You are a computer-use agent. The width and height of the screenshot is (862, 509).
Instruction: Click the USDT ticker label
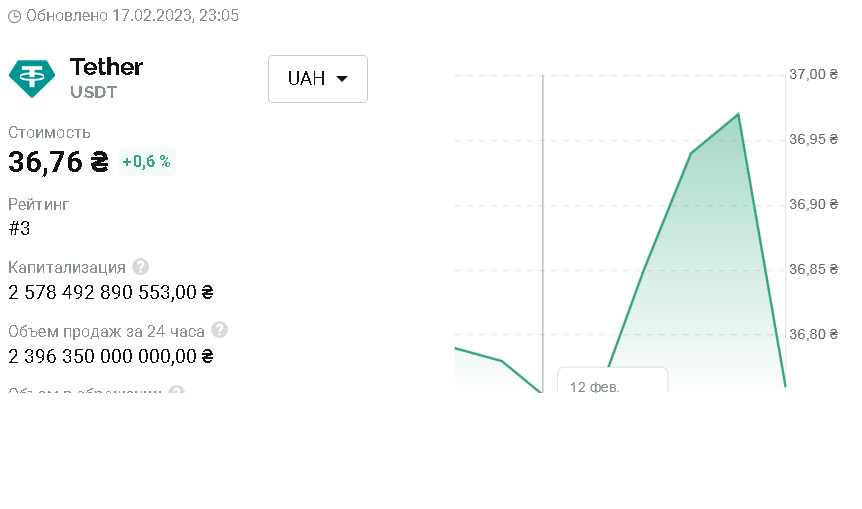pos(93,92)
